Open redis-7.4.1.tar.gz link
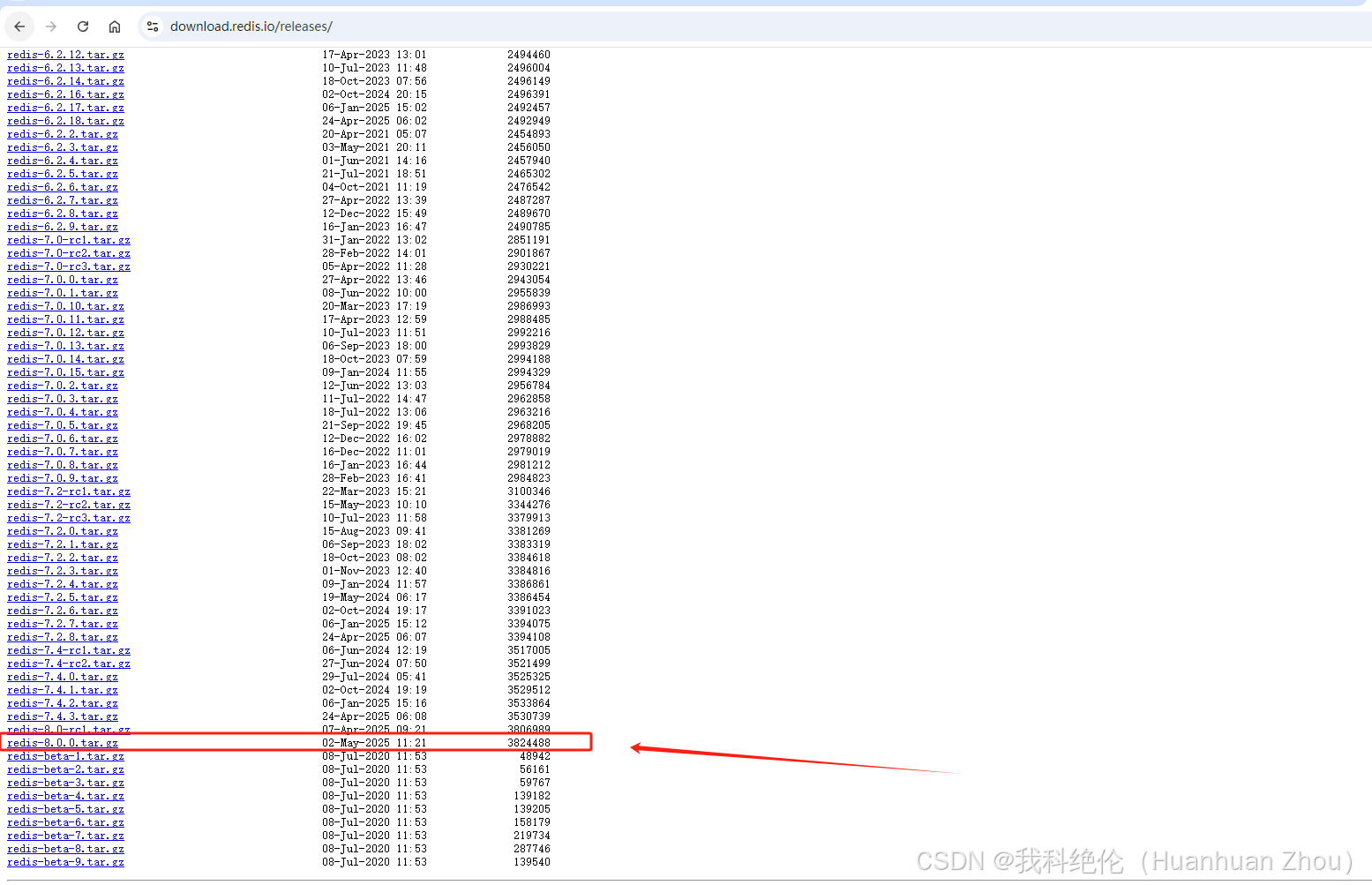Image resolution: width=1372 pixels, height=885 pixels. coord(63,690)
